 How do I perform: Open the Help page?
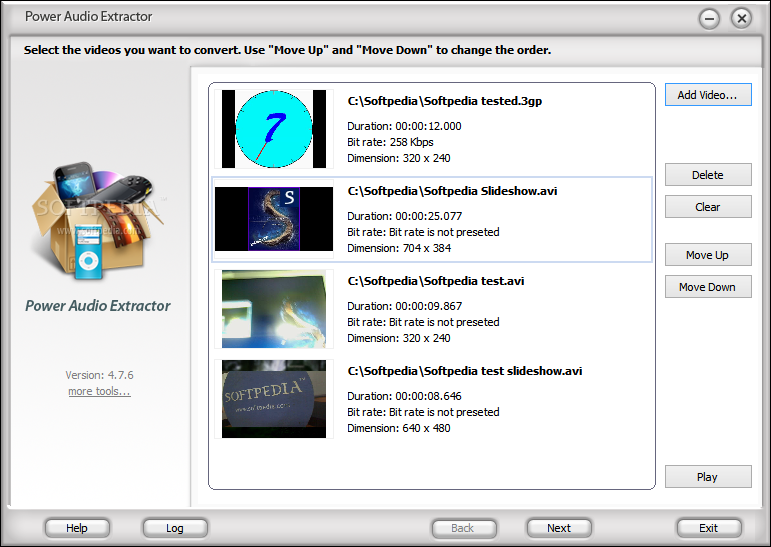point(77,528)
